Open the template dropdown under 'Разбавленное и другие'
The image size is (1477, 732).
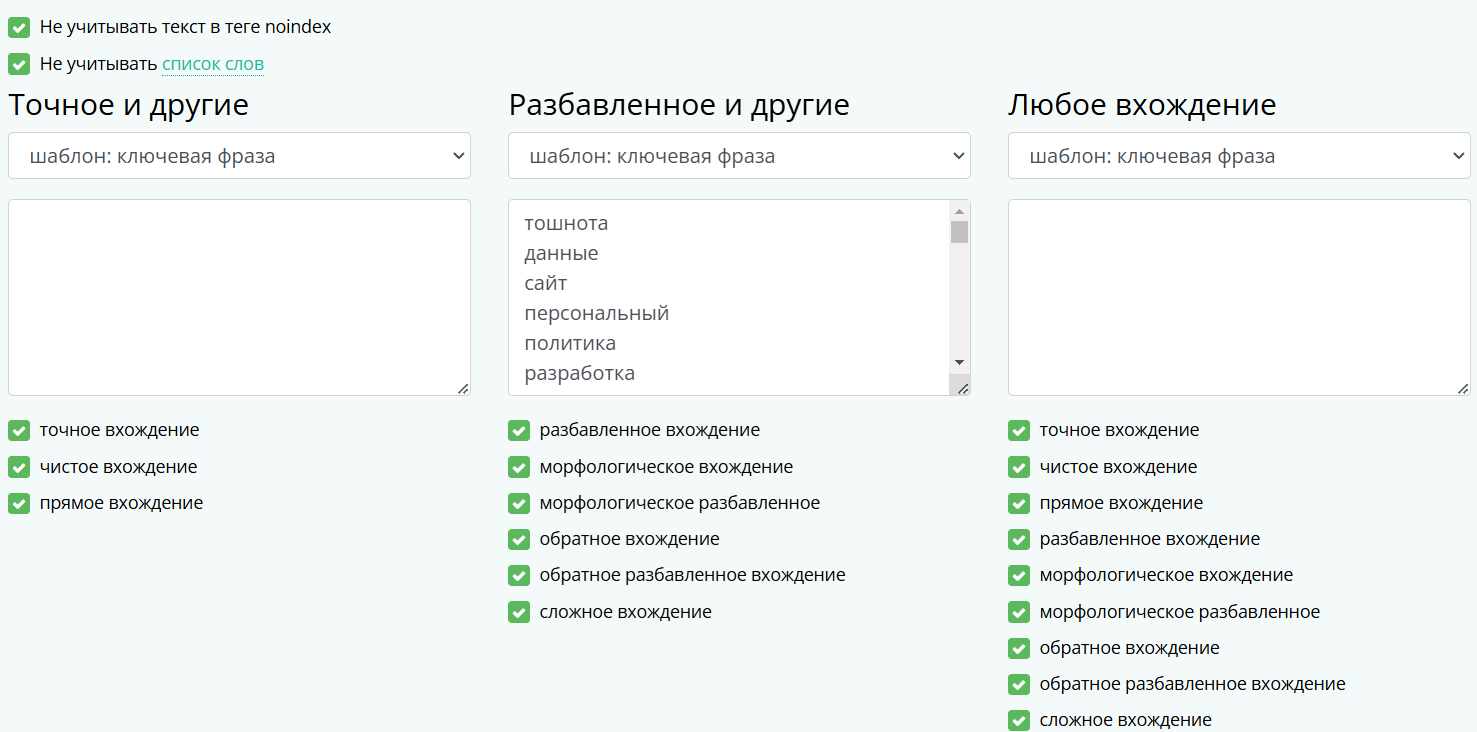tap(739, 156)
